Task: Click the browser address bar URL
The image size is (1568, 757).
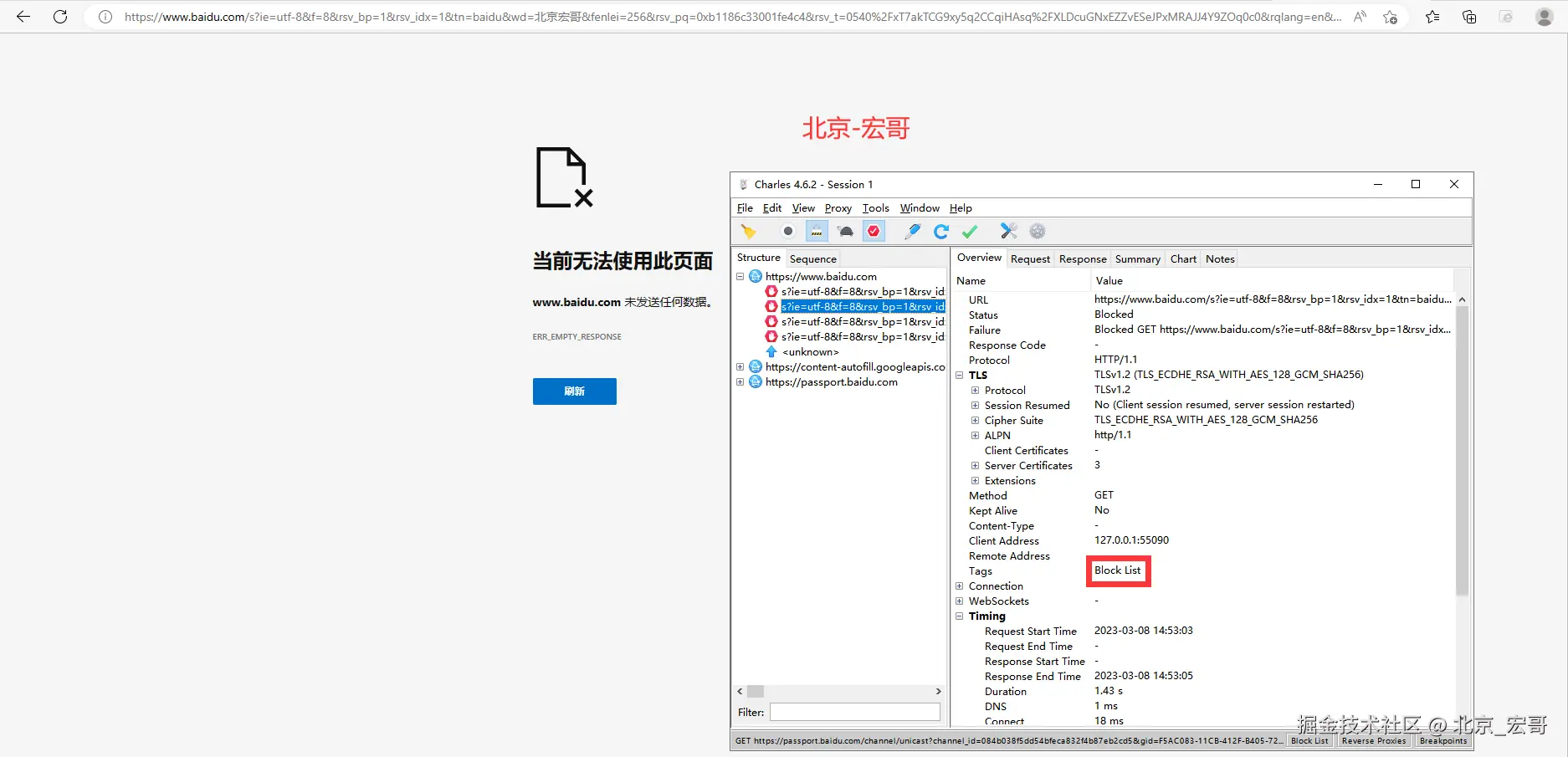Action: point(732,17)
